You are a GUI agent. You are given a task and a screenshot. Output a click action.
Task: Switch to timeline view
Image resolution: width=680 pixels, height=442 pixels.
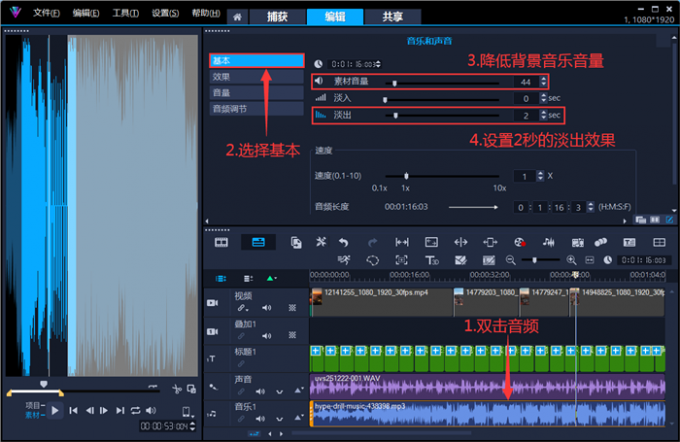(258, 242)
